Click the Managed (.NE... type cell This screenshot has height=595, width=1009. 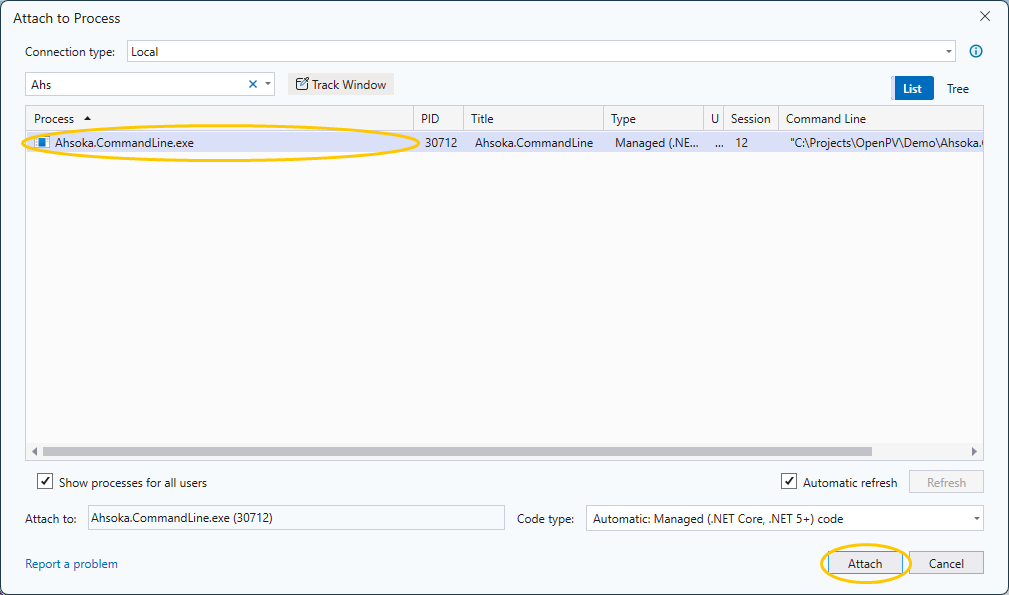tap(656, 143)
